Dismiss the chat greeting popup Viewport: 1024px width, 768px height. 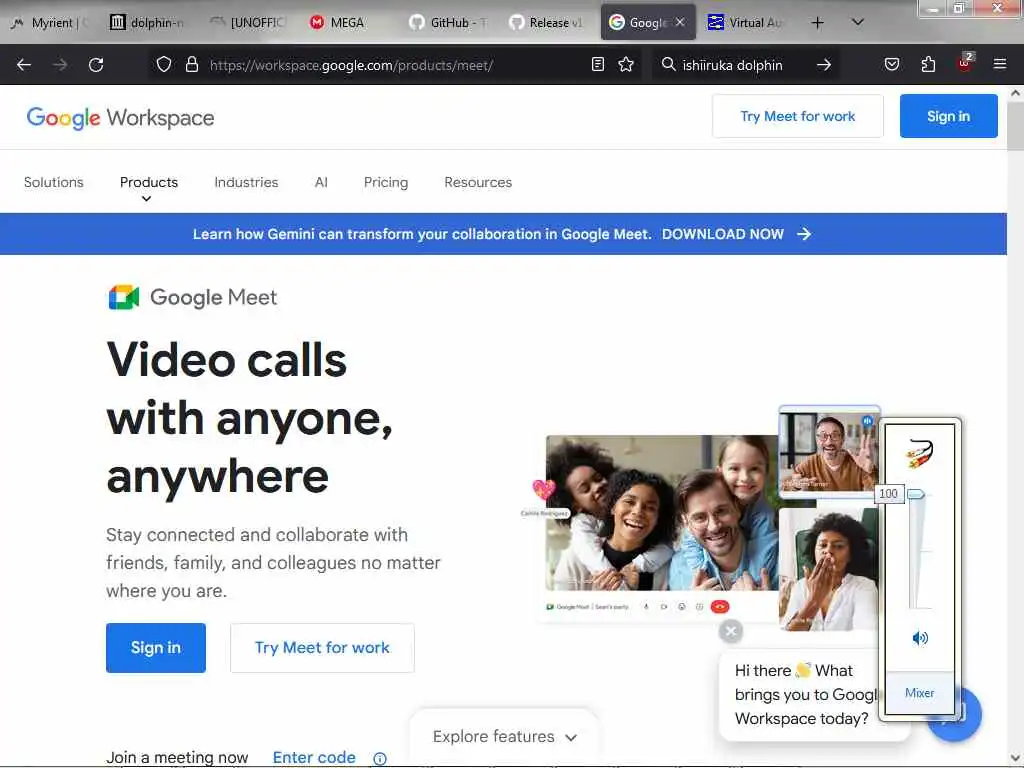click(731, 631)
